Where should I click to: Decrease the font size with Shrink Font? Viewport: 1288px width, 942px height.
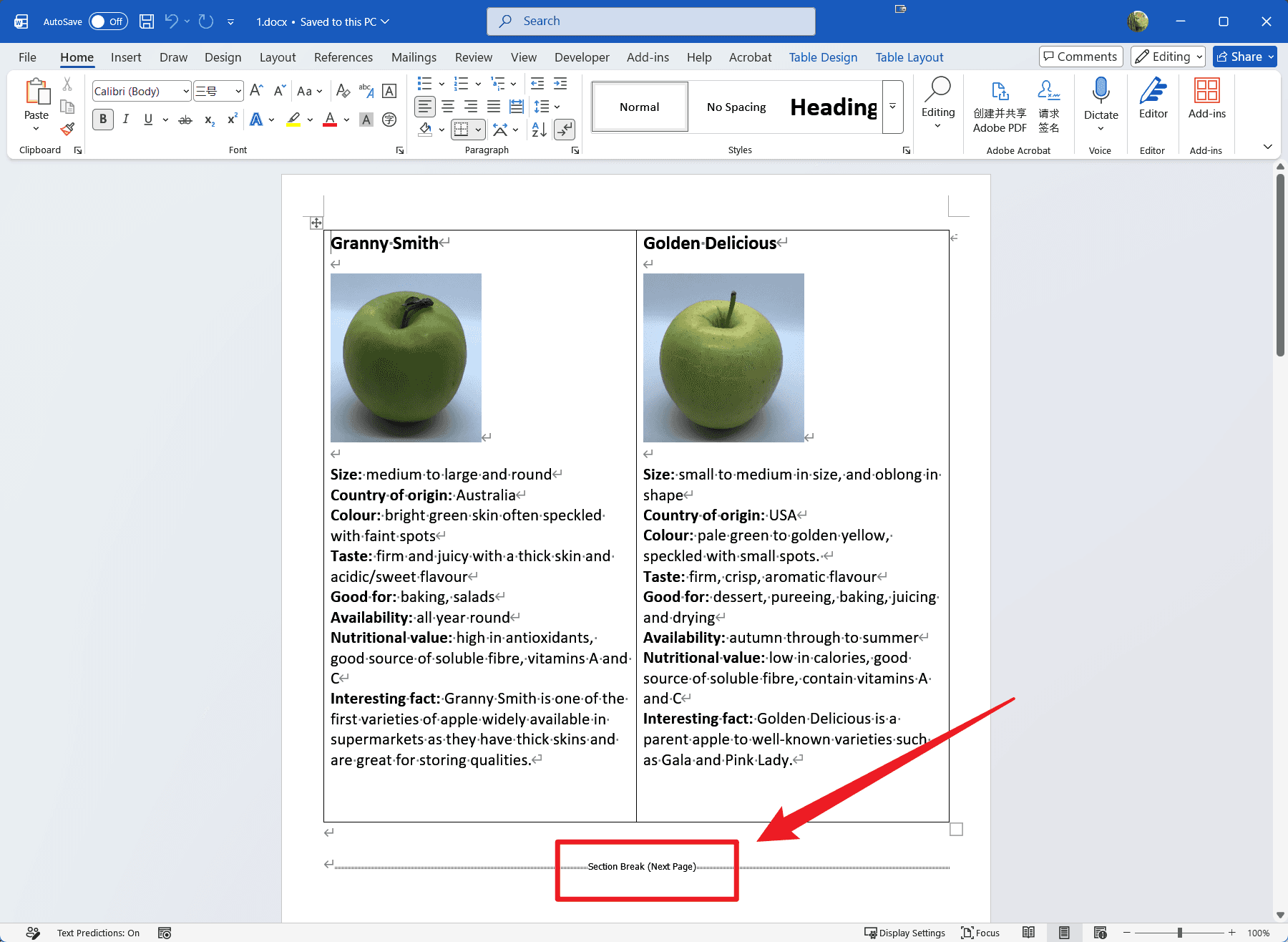[x=280, y=91]
